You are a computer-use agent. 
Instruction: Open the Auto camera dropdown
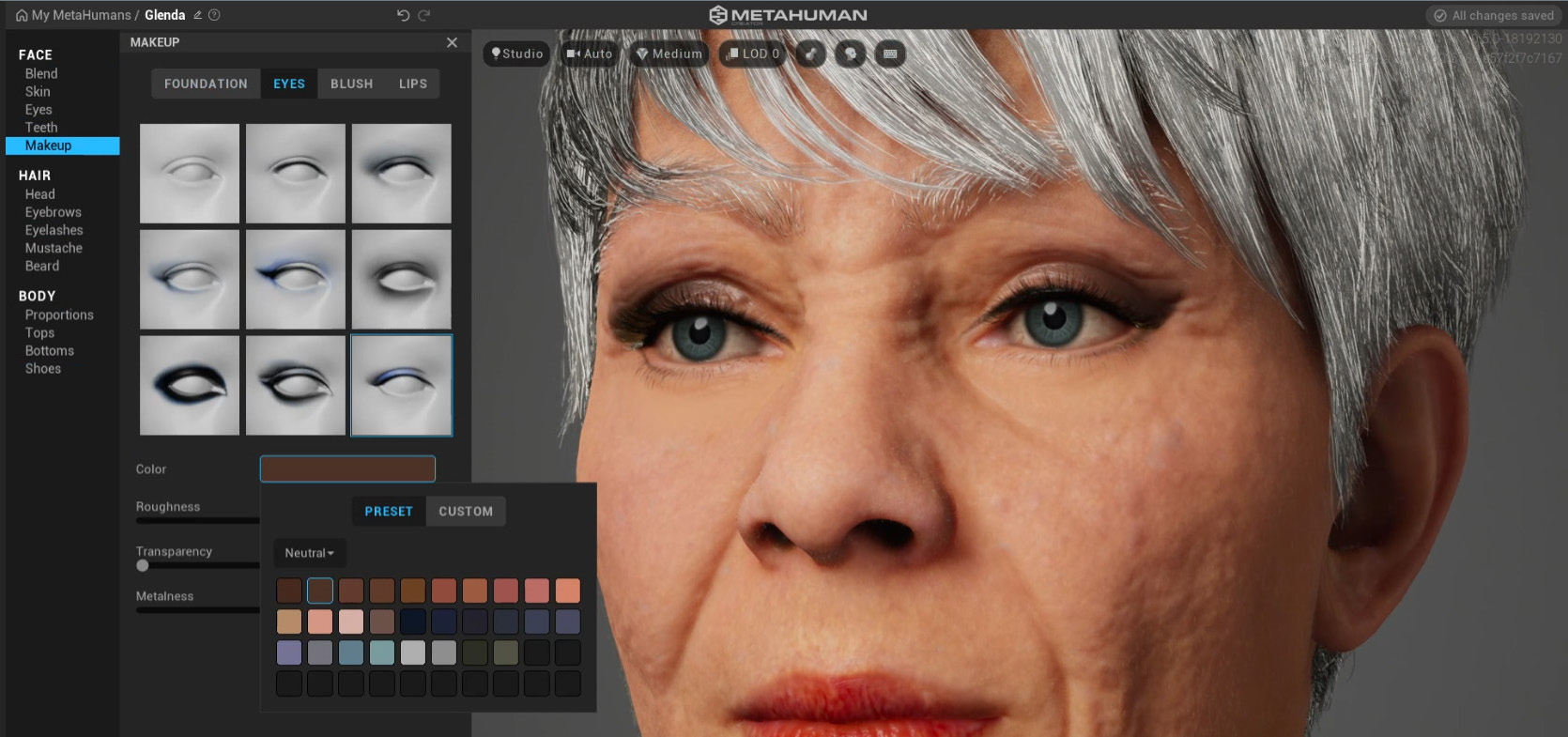[x=590, y=54]
